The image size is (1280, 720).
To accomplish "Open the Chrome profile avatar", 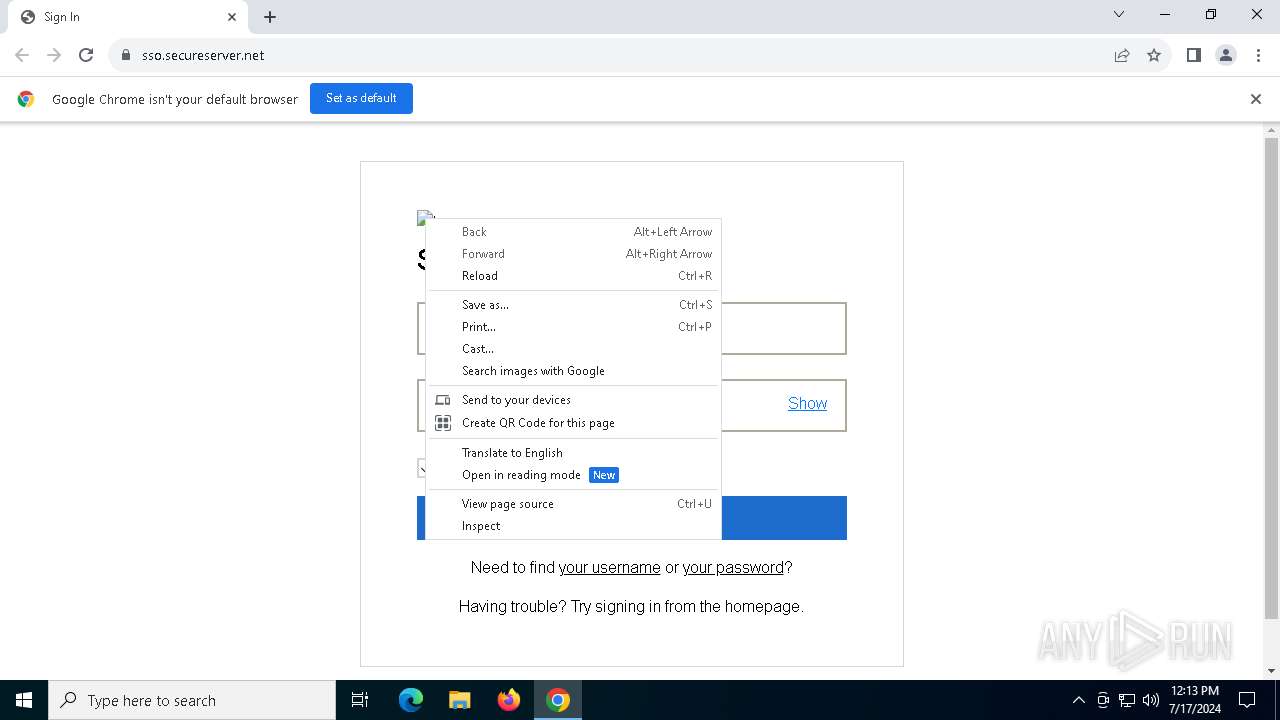I will (x=1226, y=55).
